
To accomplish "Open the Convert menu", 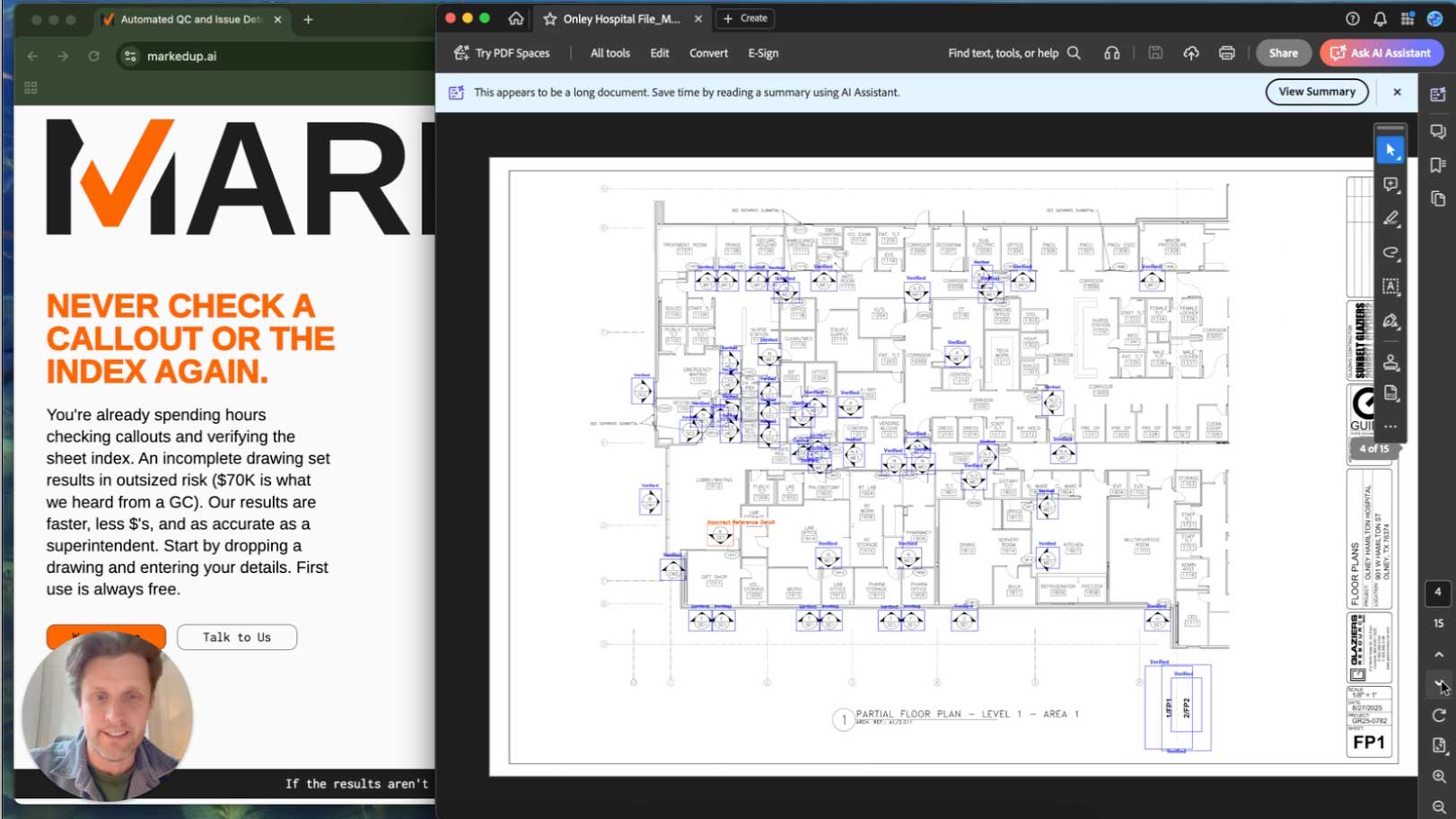I will (707, 53).
